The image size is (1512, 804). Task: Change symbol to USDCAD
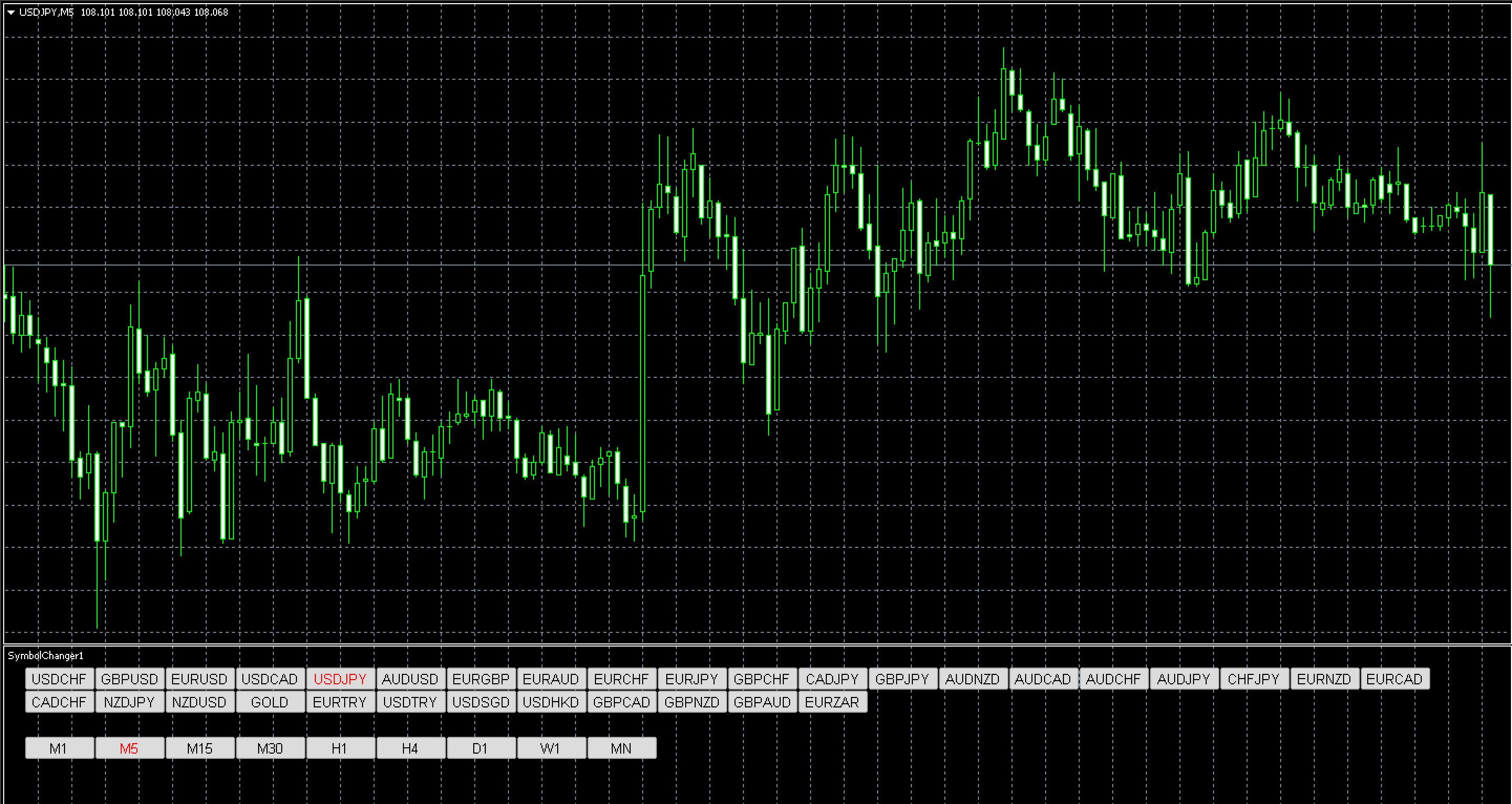[x=270, y=679]
